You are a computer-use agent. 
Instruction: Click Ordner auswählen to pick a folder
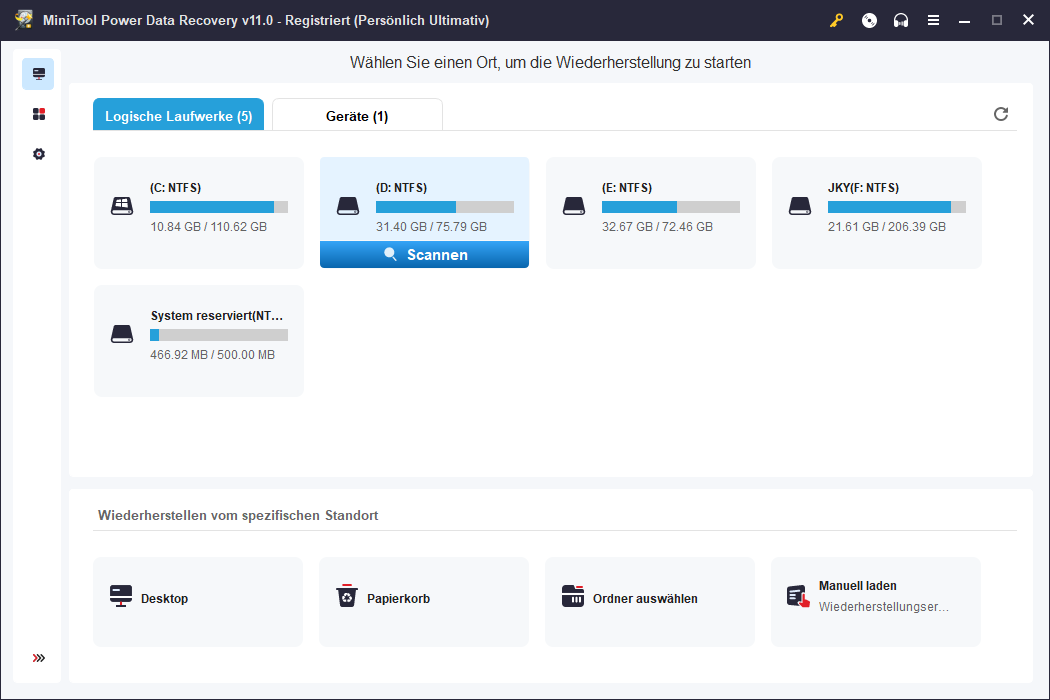click(x=650, y=601)
